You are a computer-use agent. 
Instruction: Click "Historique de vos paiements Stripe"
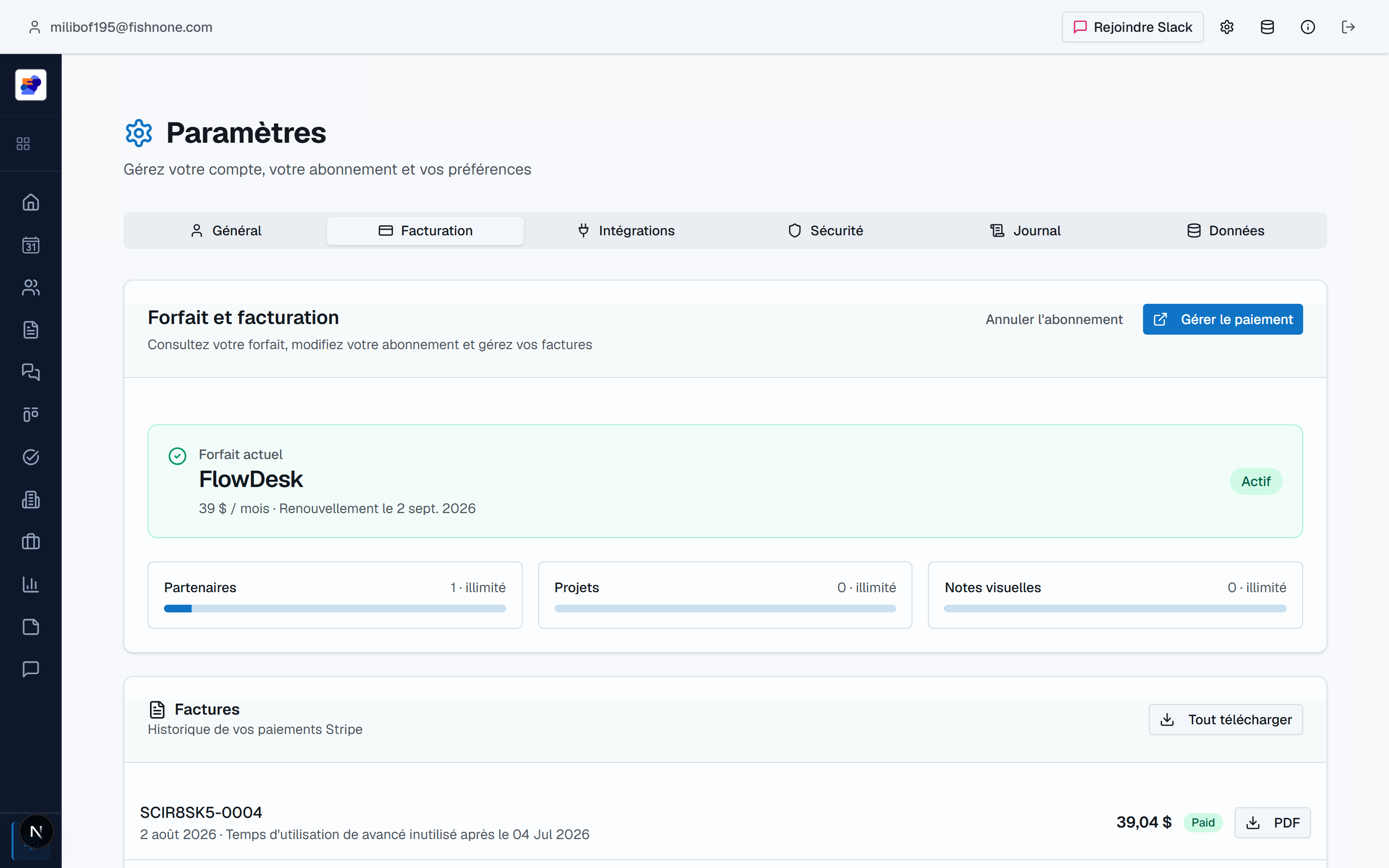click(256, 730)
